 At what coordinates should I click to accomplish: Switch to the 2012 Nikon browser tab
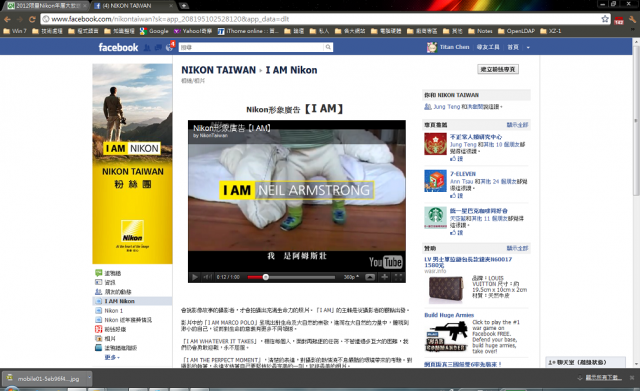point(47,6)
